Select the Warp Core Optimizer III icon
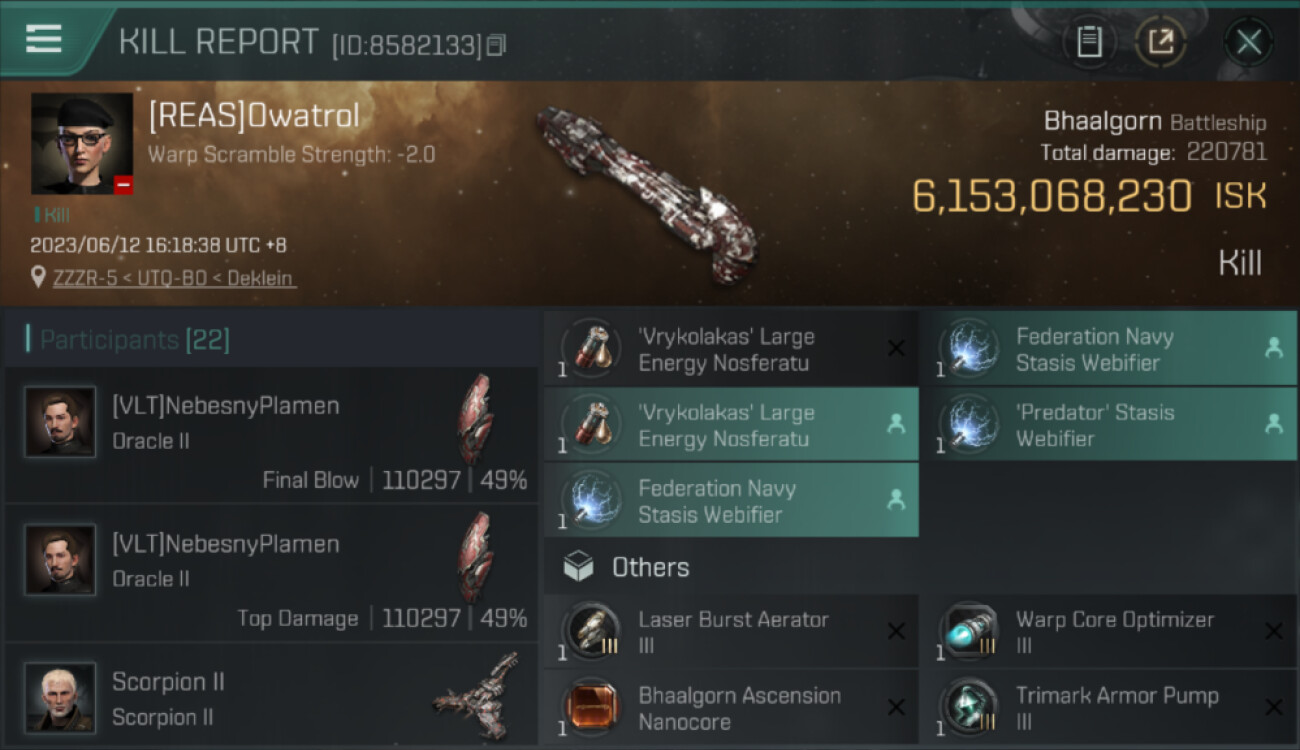This screenshot has height=750, width=1300. [970, 632]
